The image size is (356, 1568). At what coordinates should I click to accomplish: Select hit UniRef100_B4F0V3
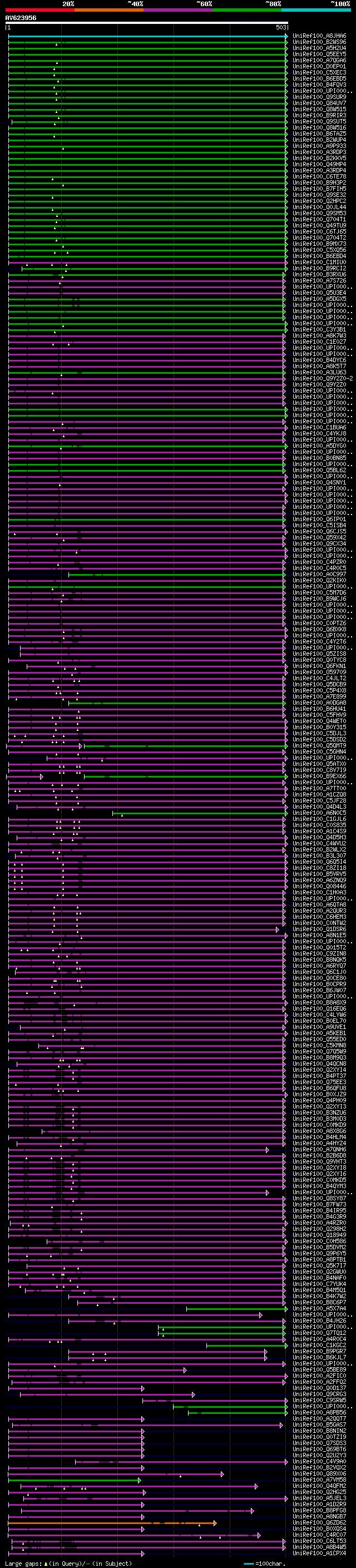pyautogui.click(x=319, y=85)
